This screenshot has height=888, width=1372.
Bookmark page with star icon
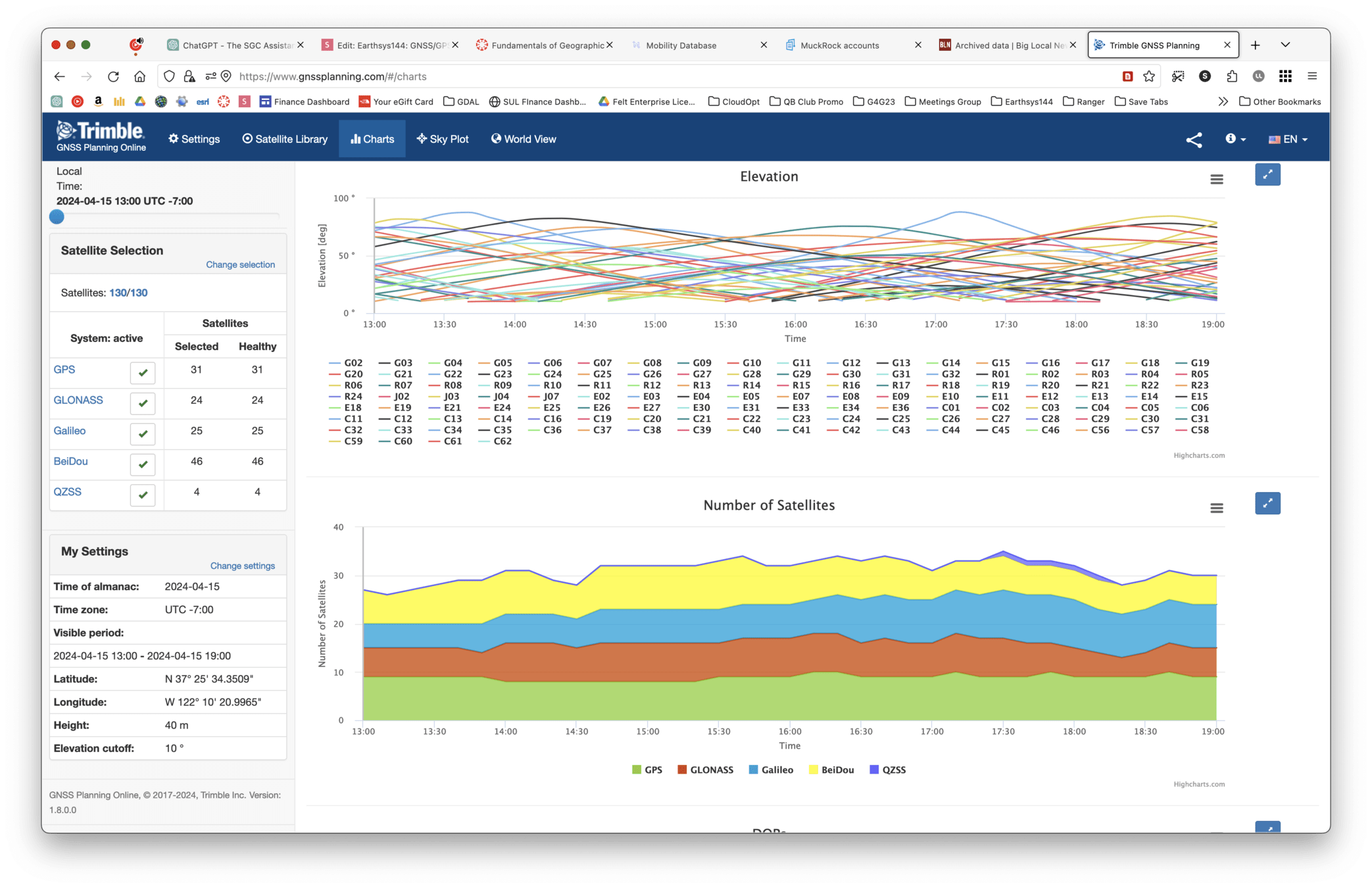pyautogui.click(x=1148, y=76)
